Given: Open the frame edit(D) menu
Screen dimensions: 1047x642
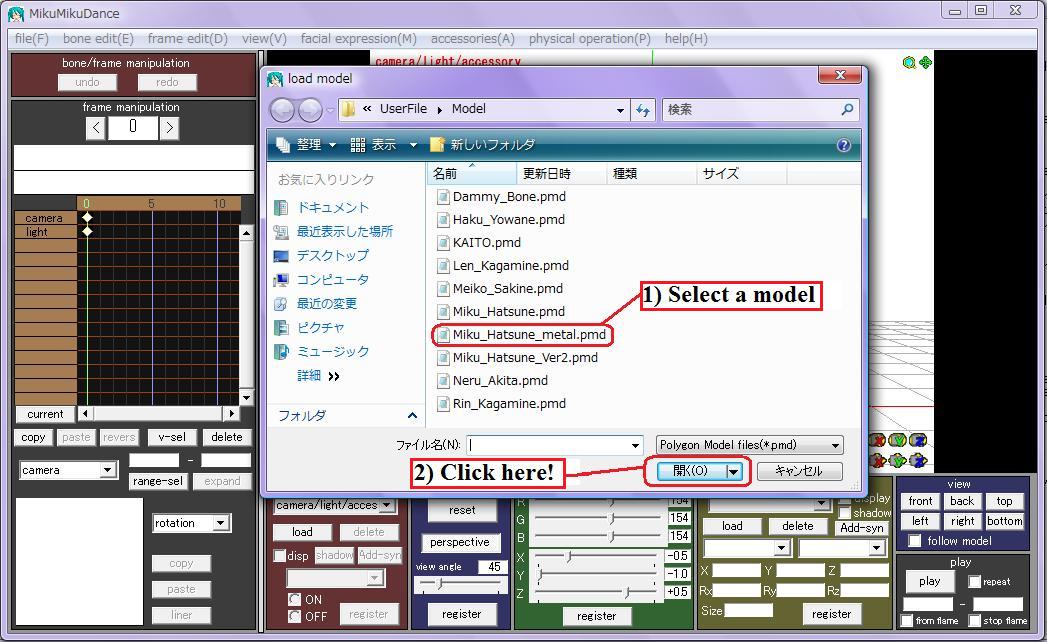Looking at the screenshot, I should pos(188,39).
